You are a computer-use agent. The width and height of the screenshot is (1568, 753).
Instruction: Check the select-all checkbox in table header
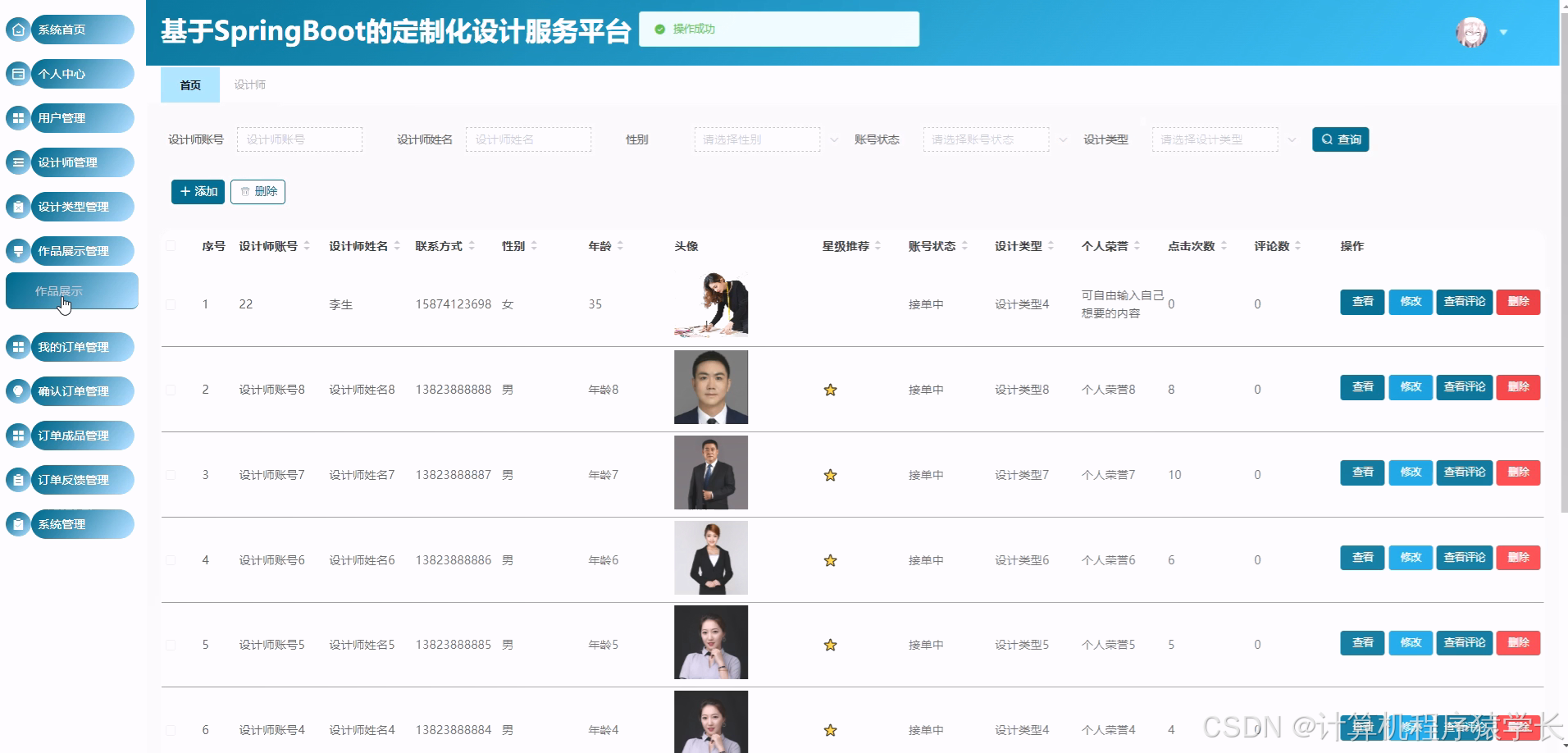click(171, 245)
